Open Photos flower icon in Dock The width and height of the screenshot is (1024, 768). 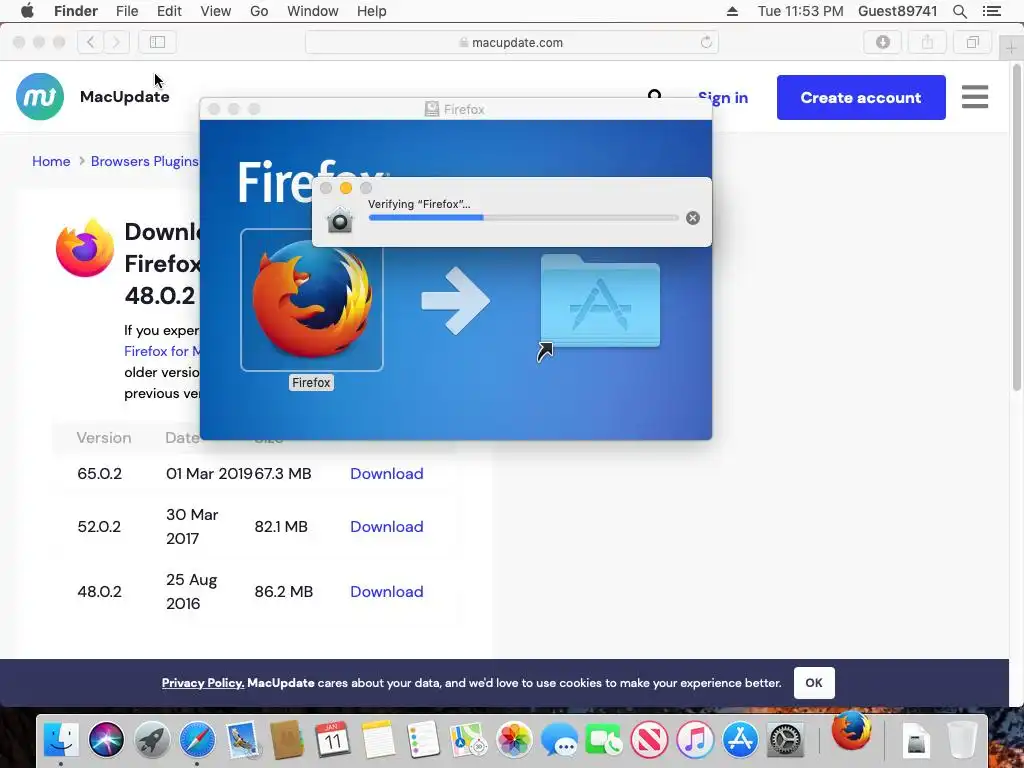click(x=514, y=740)
